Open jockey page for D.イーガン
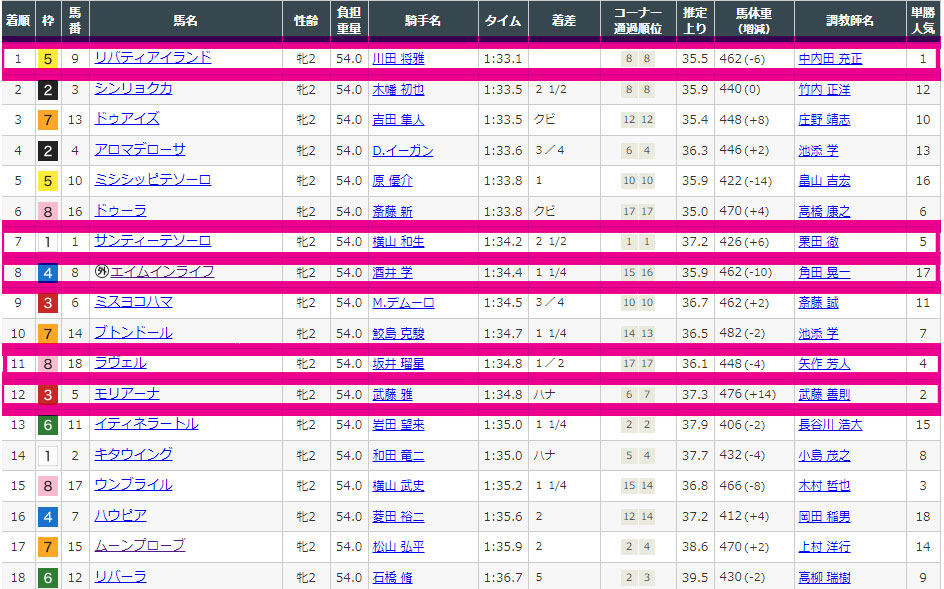This screenshot has height=589, width=944. 402,151
